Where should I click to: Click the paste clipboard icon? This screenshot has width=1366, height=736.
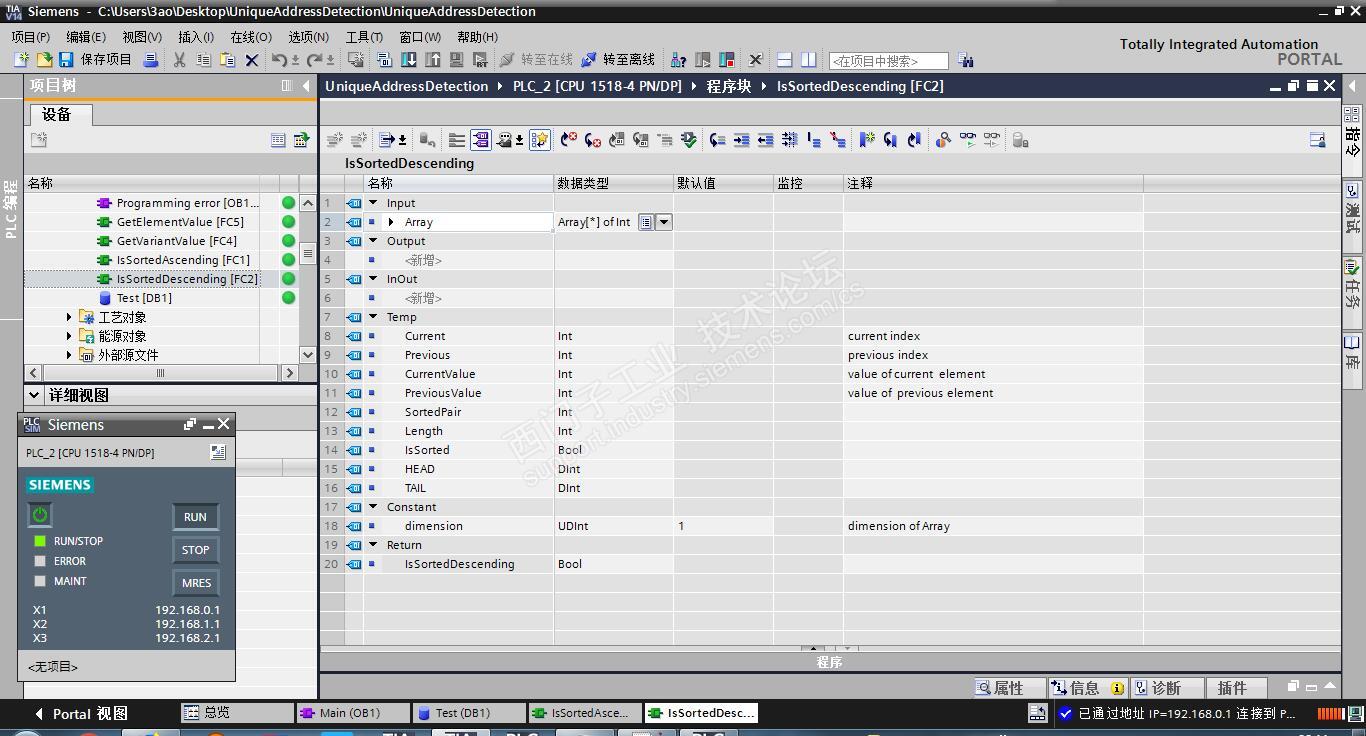coord(228,60)
